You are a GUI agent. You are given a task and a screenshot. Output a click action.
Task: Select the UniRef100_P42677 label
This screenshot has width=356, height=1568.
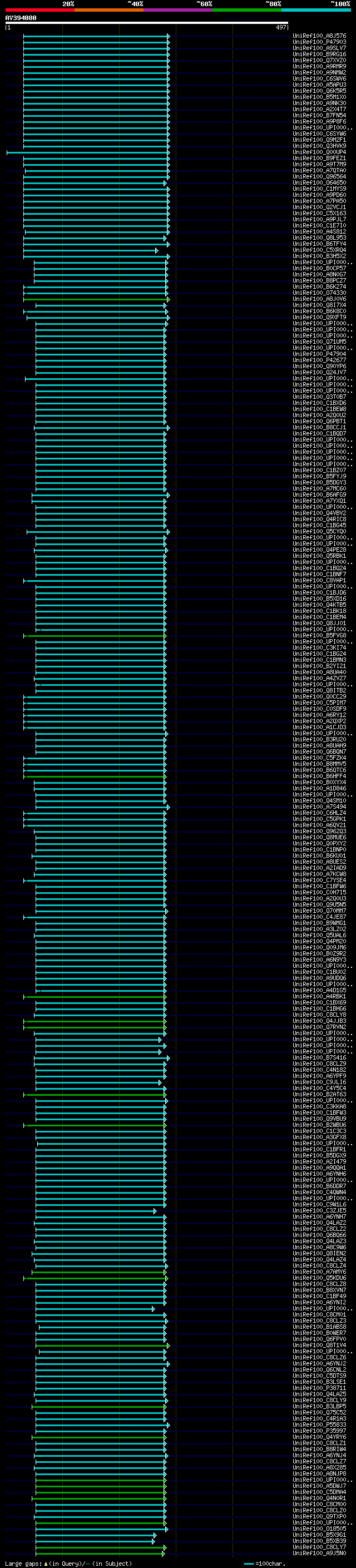pos(319,360)
